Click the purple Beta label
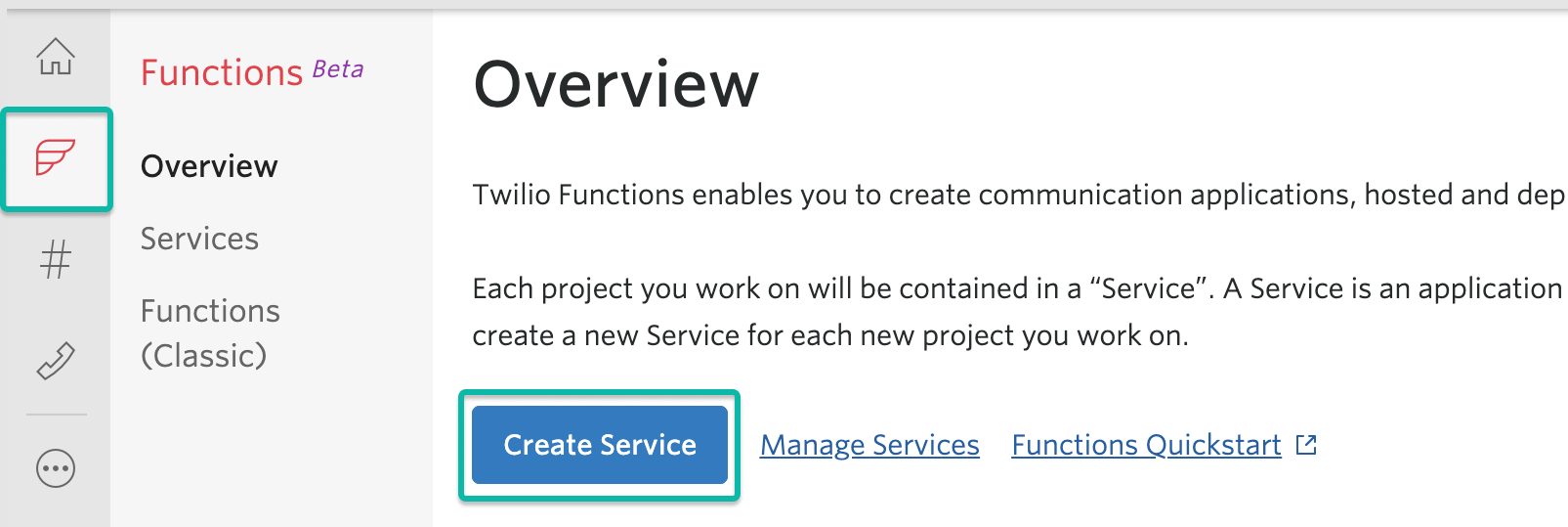The width and height of the screenshot is (1568, 527). click(x=338, y=69)
